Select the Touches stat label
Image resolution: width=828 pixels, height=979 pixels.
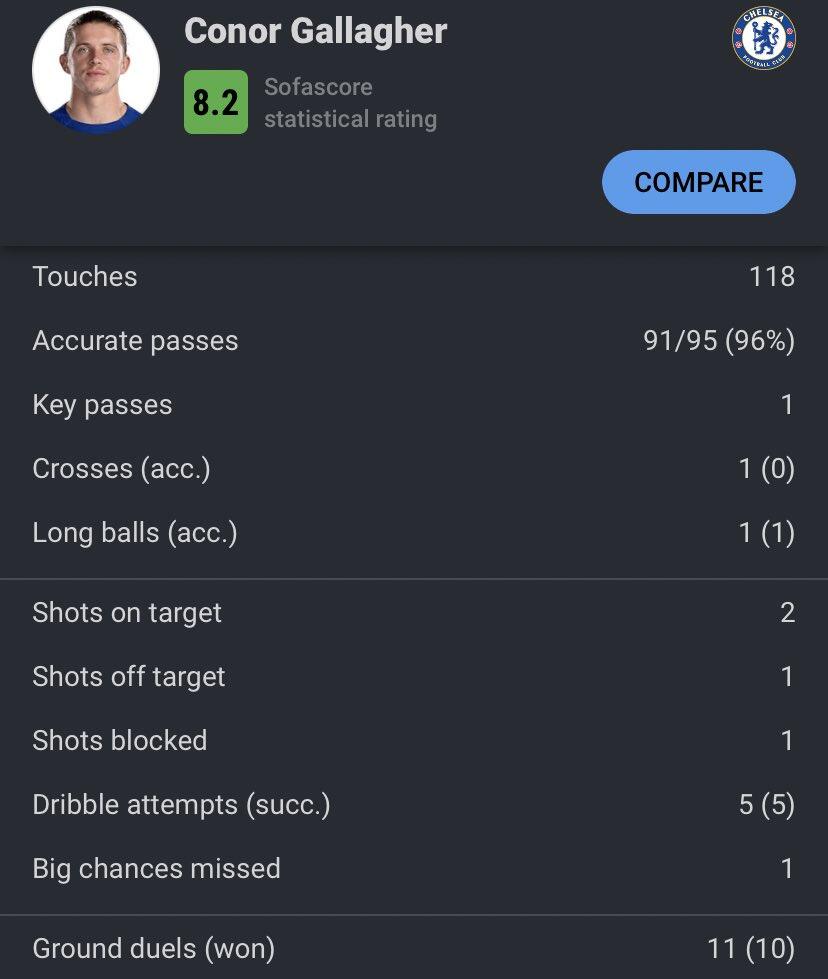85,277
